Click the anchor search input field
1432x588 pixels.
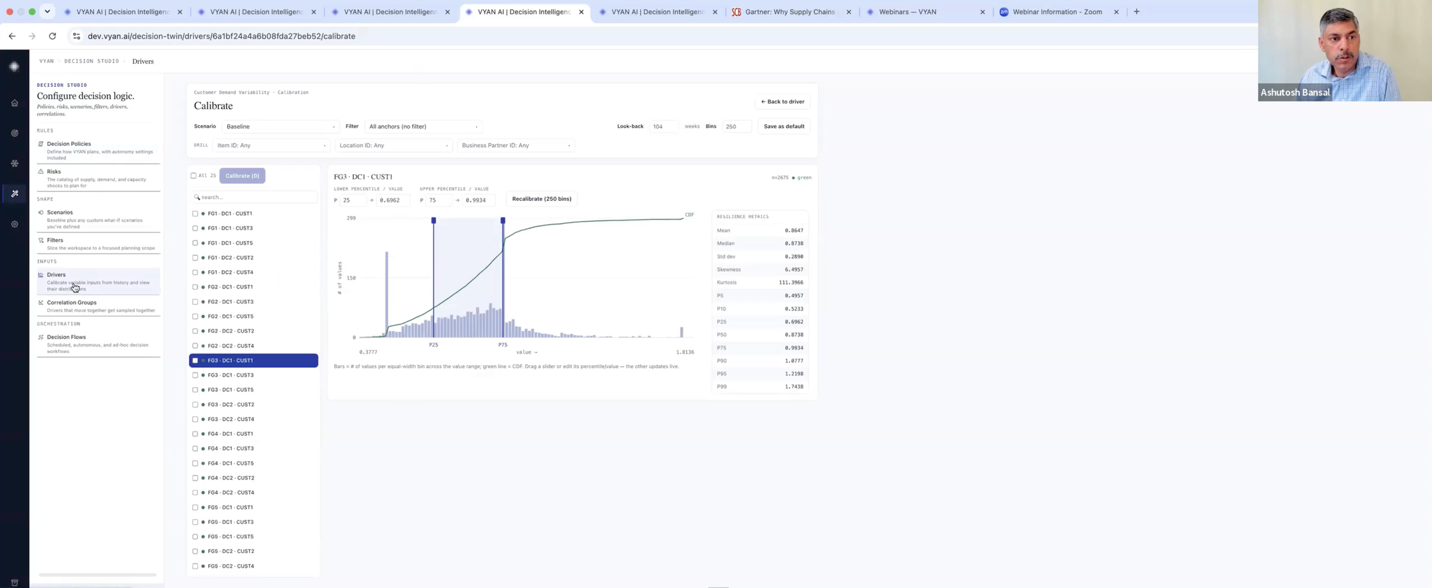(254, 197)
